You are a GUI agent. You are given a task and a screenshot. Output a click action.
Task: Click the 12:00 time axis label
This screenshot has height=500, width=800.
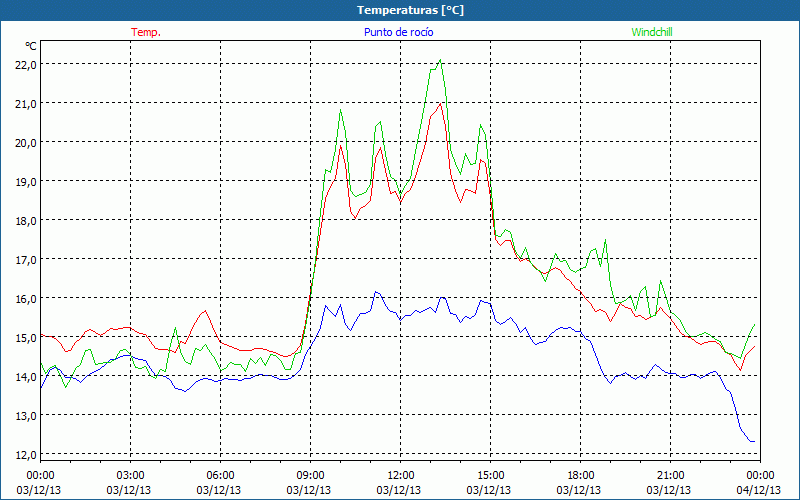point(401,476)
